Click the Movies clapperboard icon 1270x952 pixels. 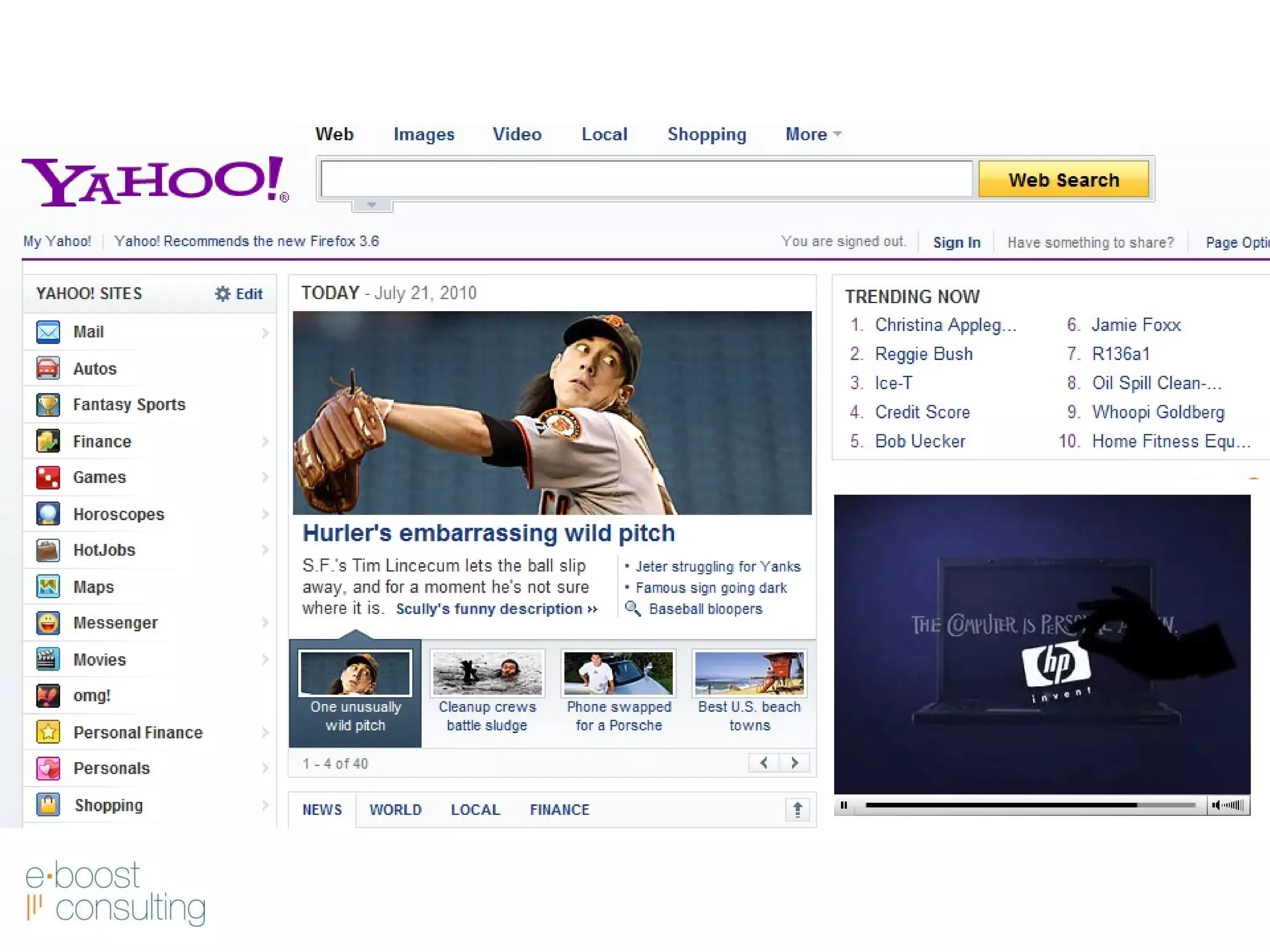48,659
